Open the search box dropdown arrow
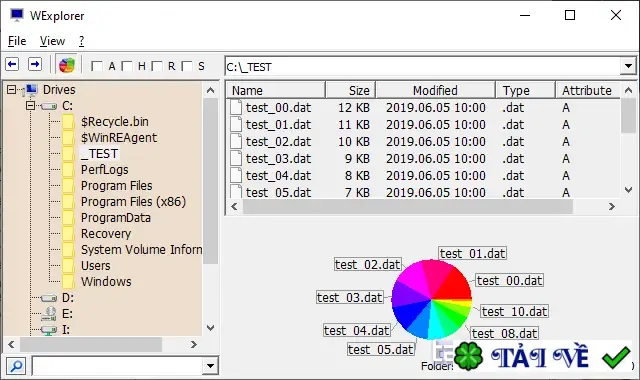The width and height of the screenshot is (640, 380). (210, 366)
